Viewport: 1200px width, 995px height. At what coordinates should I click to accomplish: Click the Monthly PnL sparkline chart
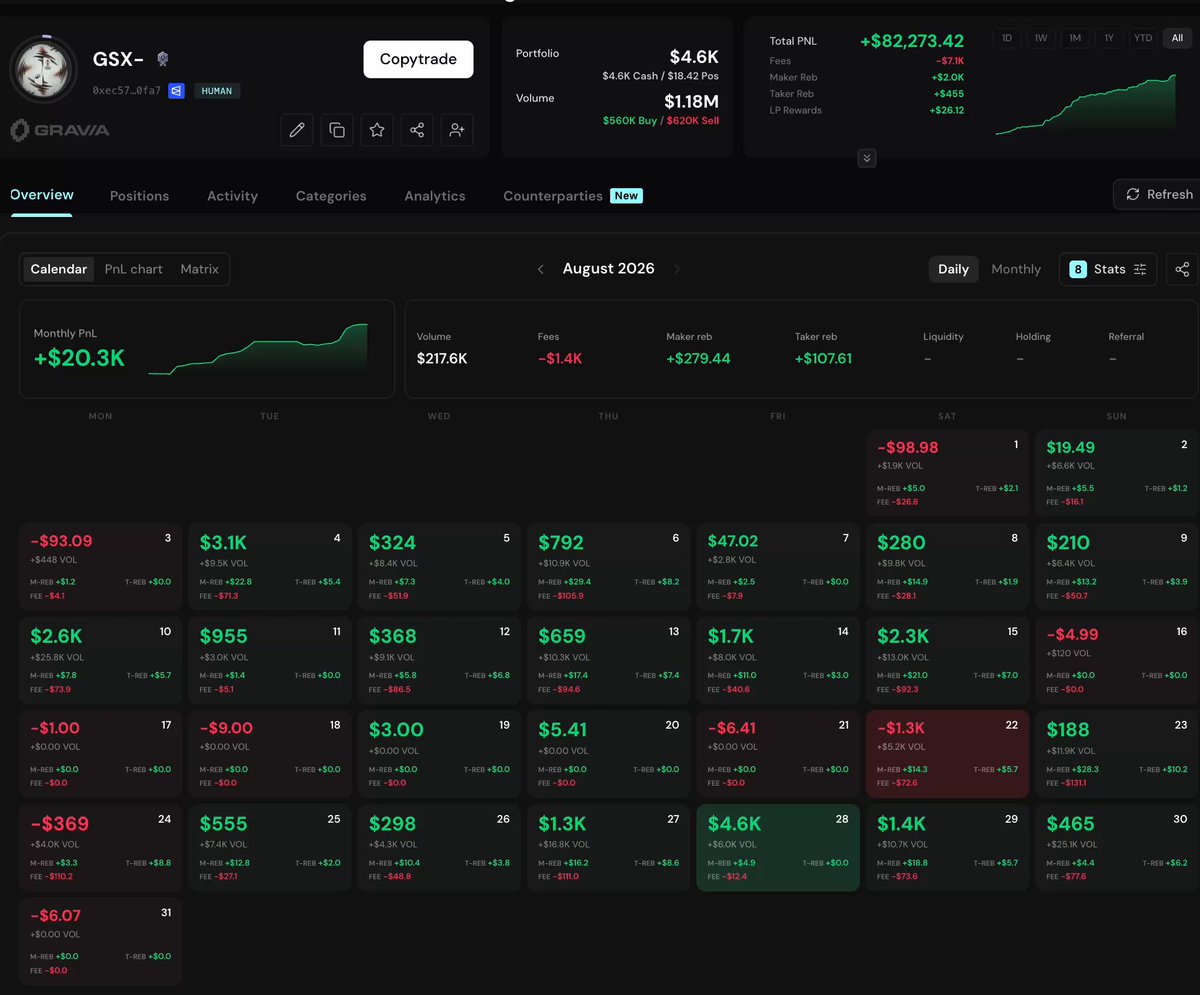258,349
